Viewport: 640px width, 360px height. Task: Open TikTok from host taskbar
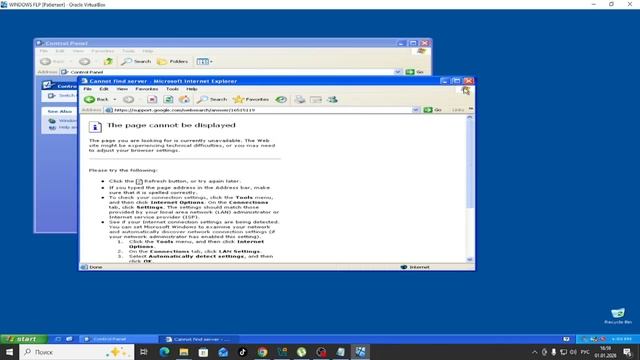[x=243, y=352]
